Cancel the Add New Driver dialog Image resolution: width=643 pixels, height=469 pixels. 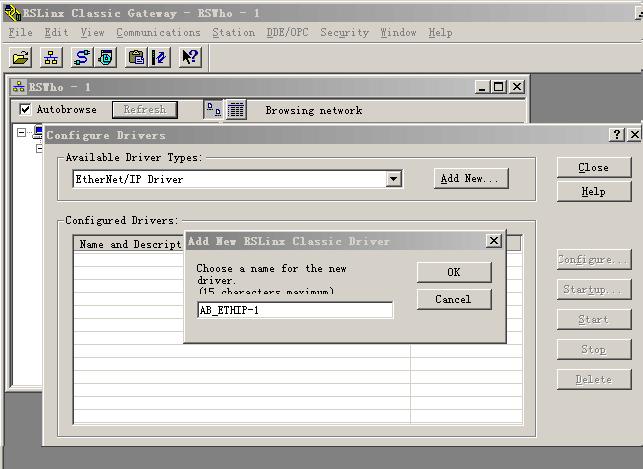pos(454,299)
